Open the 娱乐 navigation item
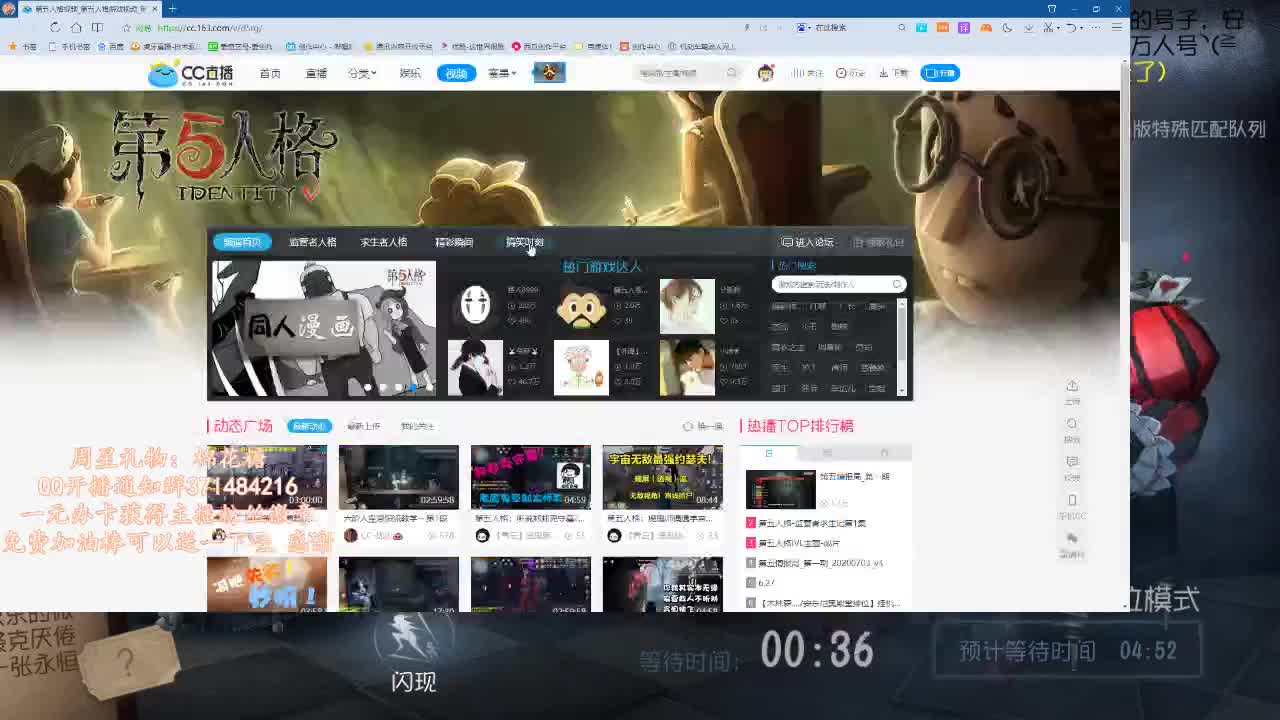 410,73
